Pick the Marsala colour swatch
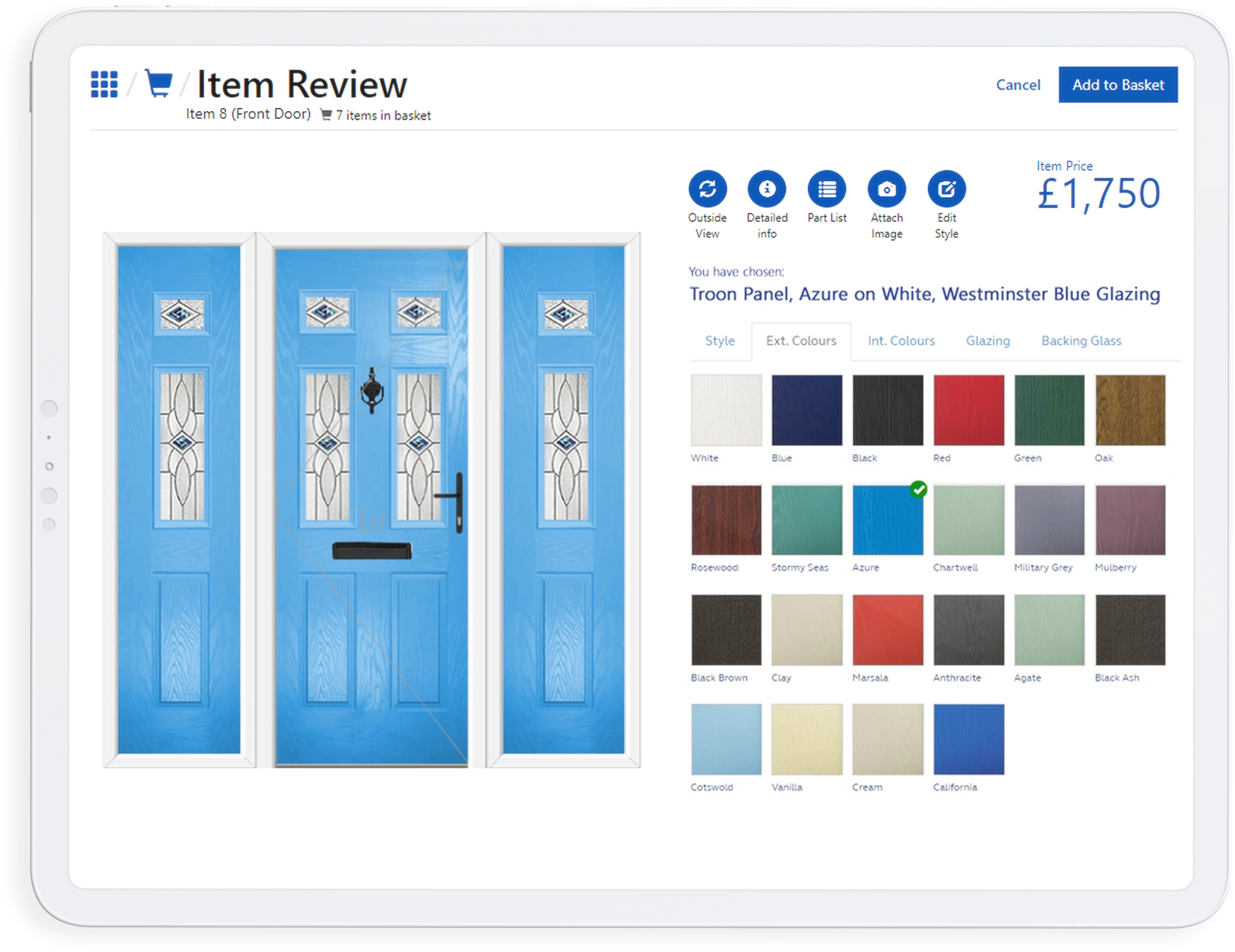 [888, 630]
